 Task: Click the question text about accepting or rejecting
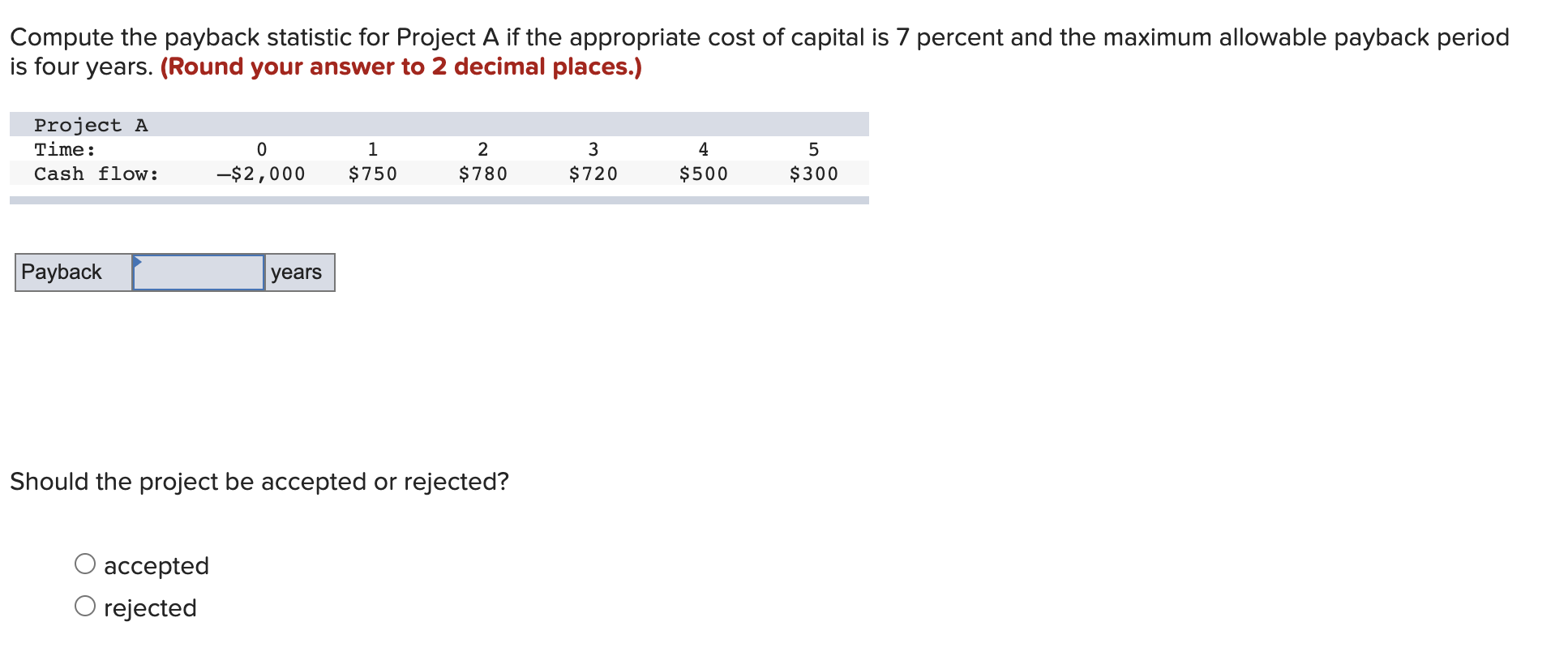(x=259, y=480)
